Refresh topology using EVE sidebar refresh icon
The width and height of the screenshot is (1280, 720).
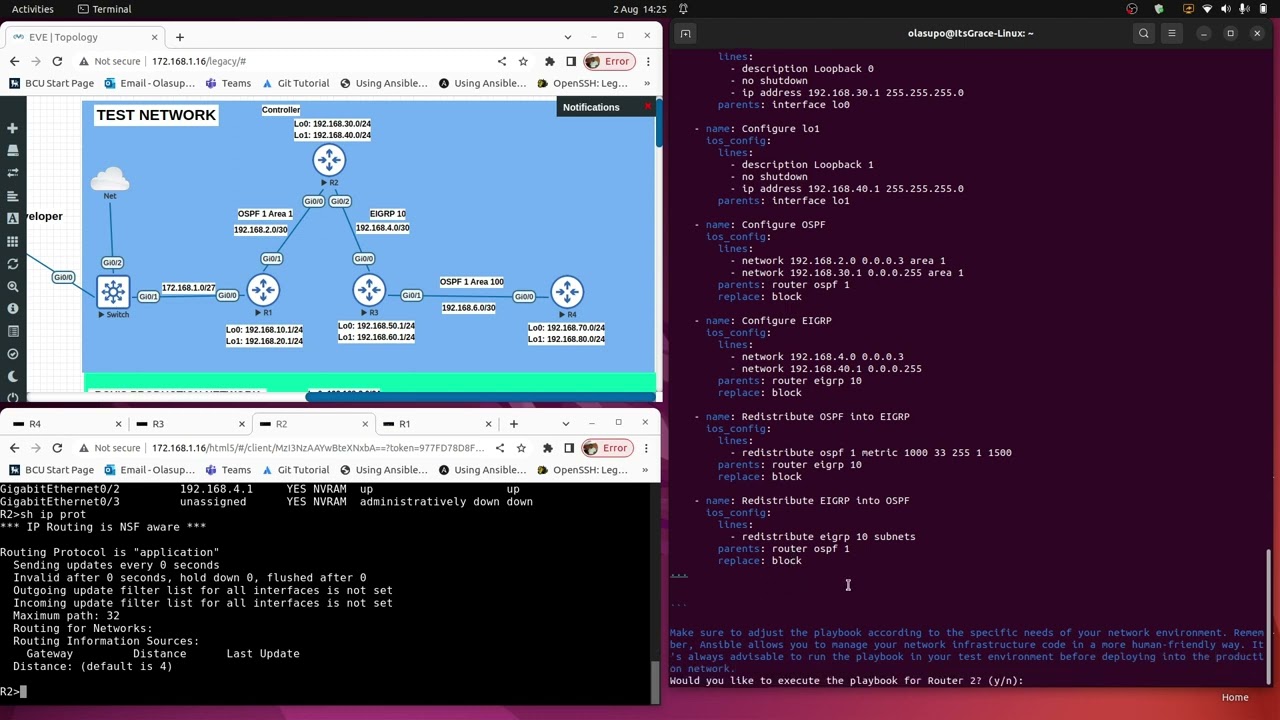pos(12,264)
